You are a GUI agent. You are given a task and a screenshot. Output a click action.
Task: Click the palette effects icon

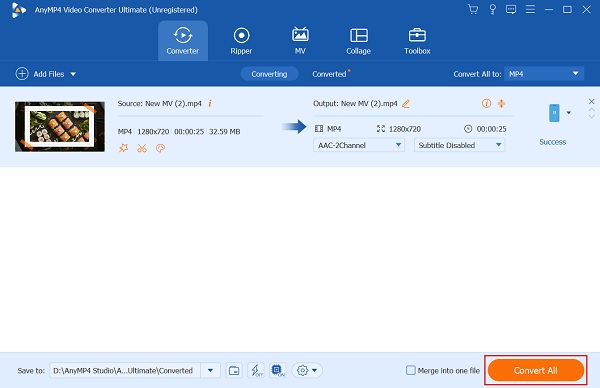point(160,148)
